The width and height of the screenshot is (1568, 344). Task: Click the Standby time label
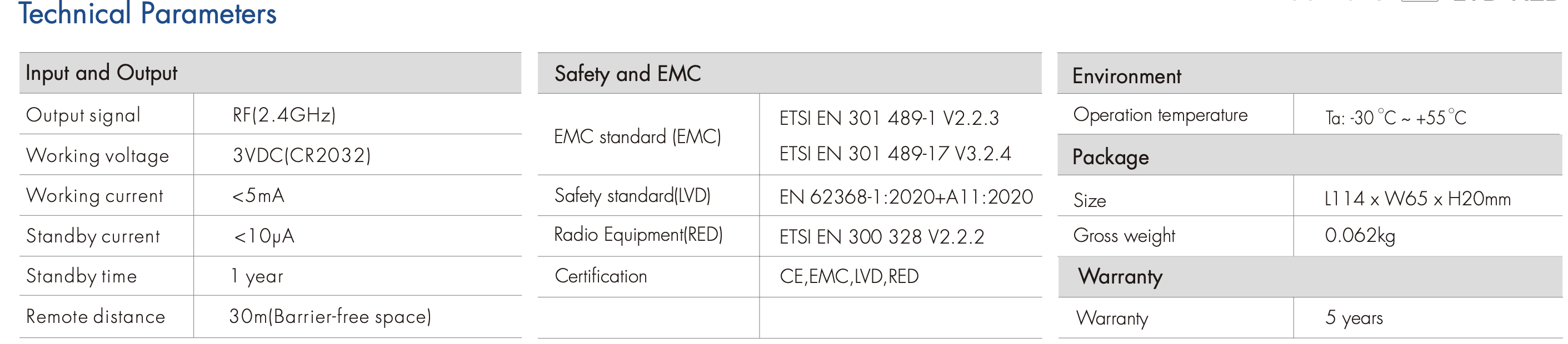[x=82, y=276]
